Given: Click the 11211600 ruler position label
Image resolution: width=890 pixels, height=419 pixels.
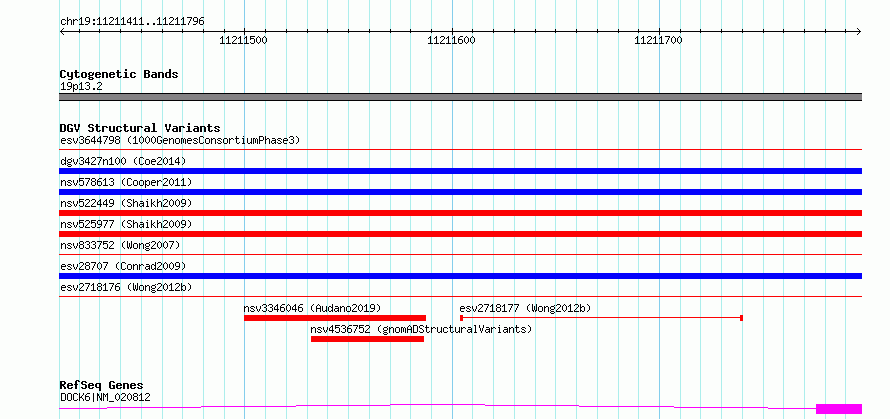Looking at the screenshot, I should click(451, 40).
